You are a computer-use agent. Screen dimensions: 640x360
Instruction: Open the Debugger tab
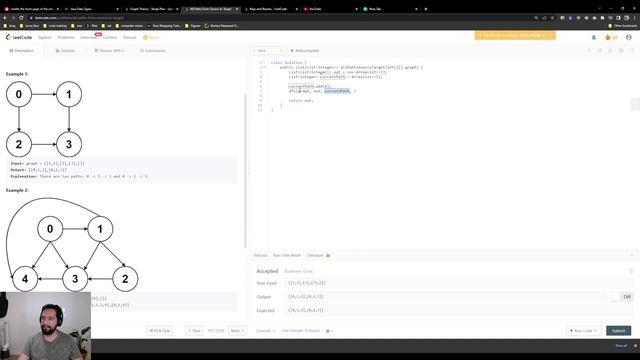click(x=318, y=255)
